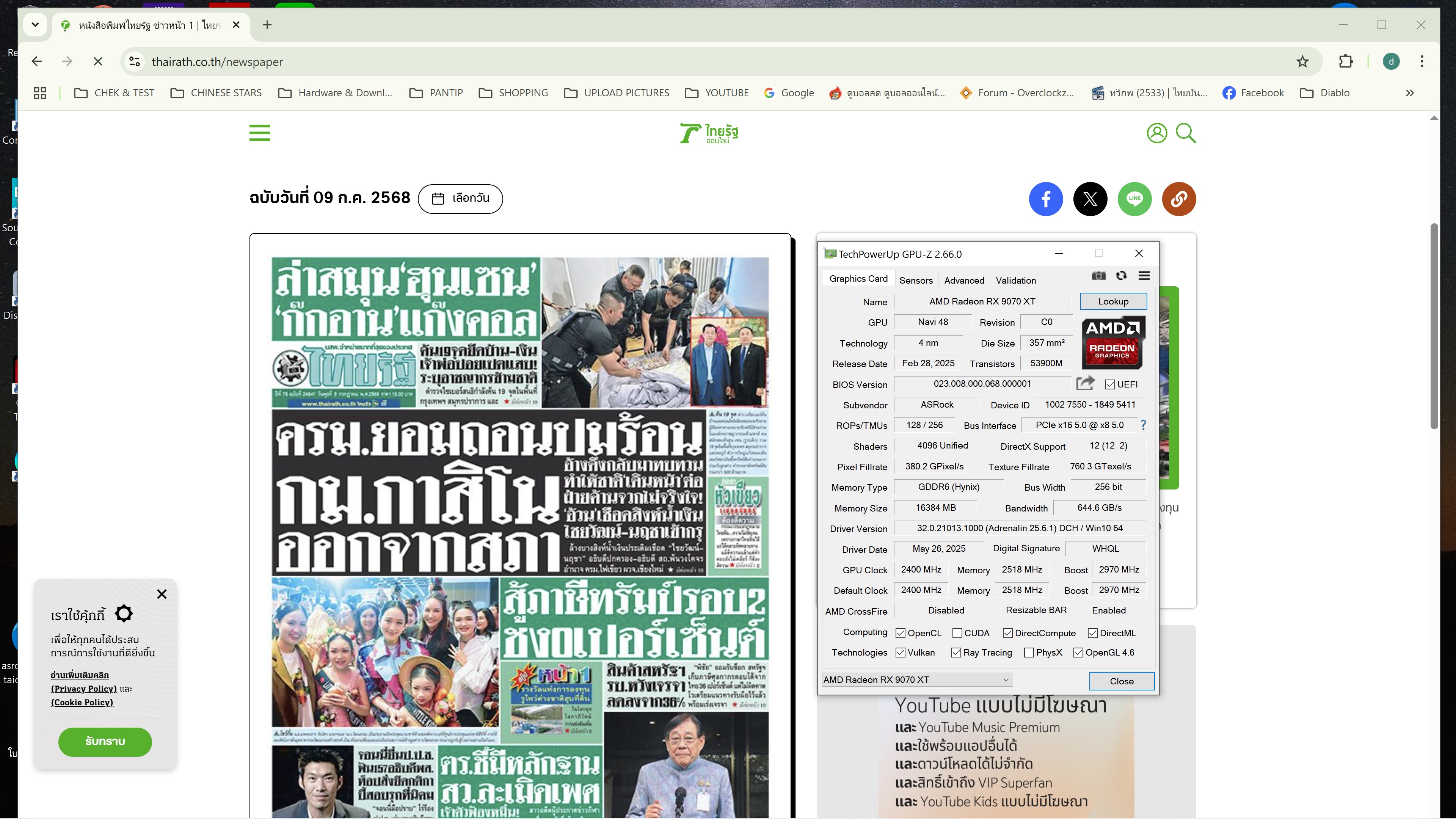Viewport: 1456px width, 819px height.
Task: Open the เลือกวัน date picker
Action: 460,198
